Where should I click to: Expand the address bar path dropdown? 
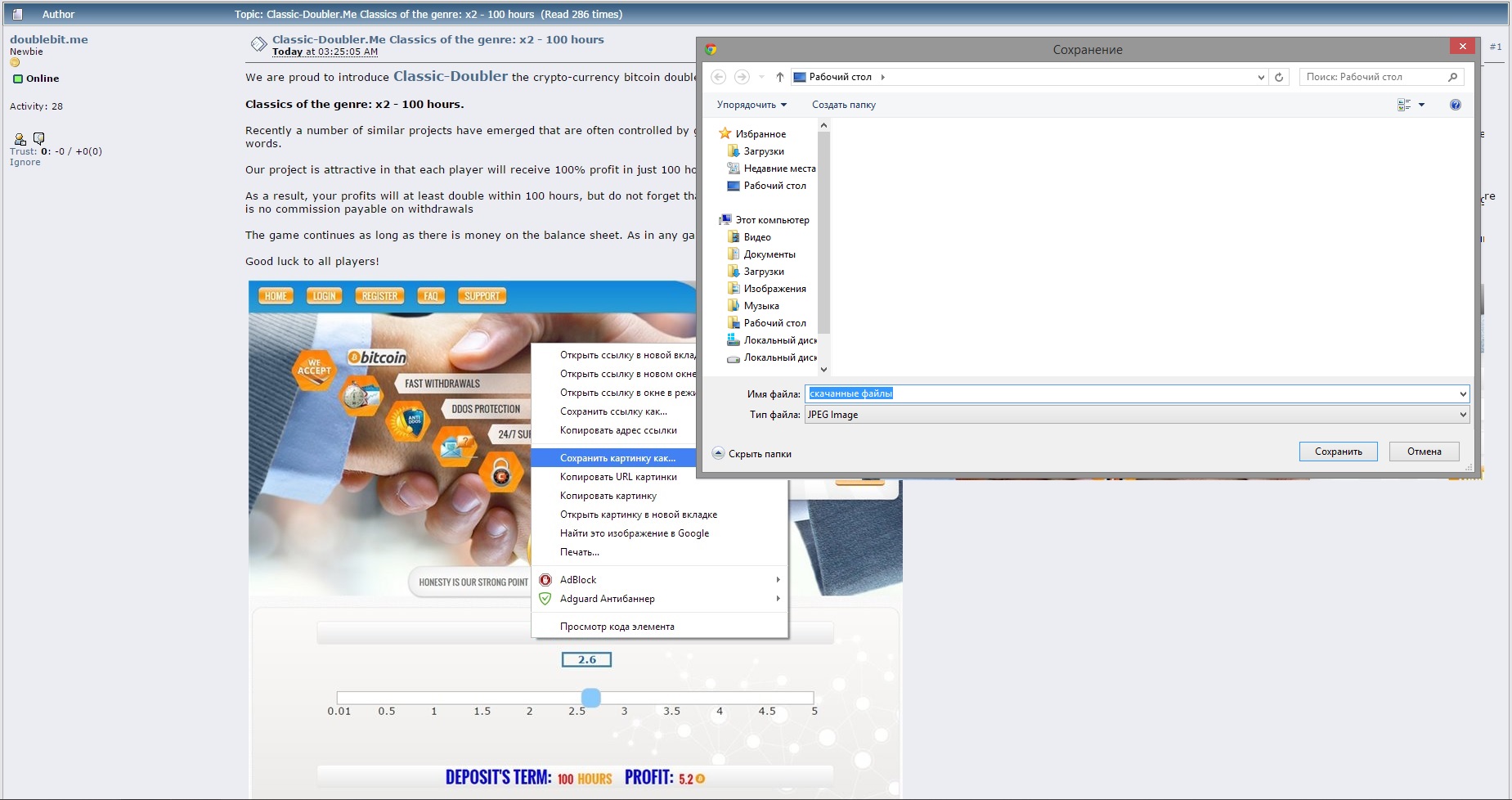[x=1261, y=77]
